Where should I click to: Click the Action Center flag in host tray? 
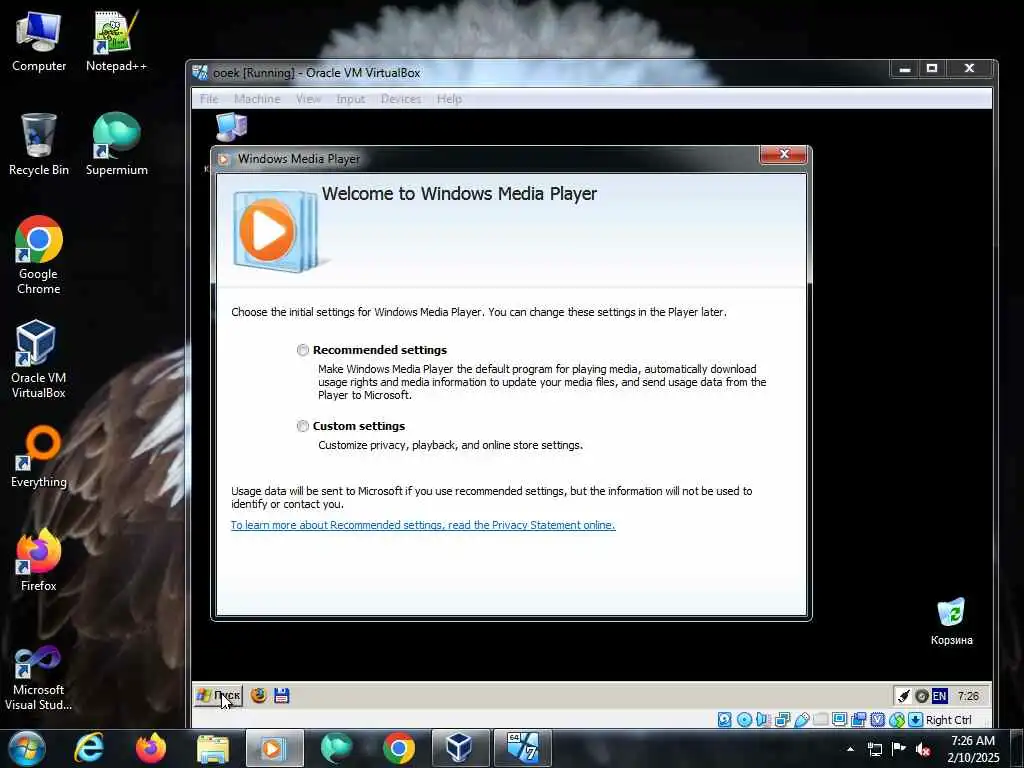(x=899, y=748)
